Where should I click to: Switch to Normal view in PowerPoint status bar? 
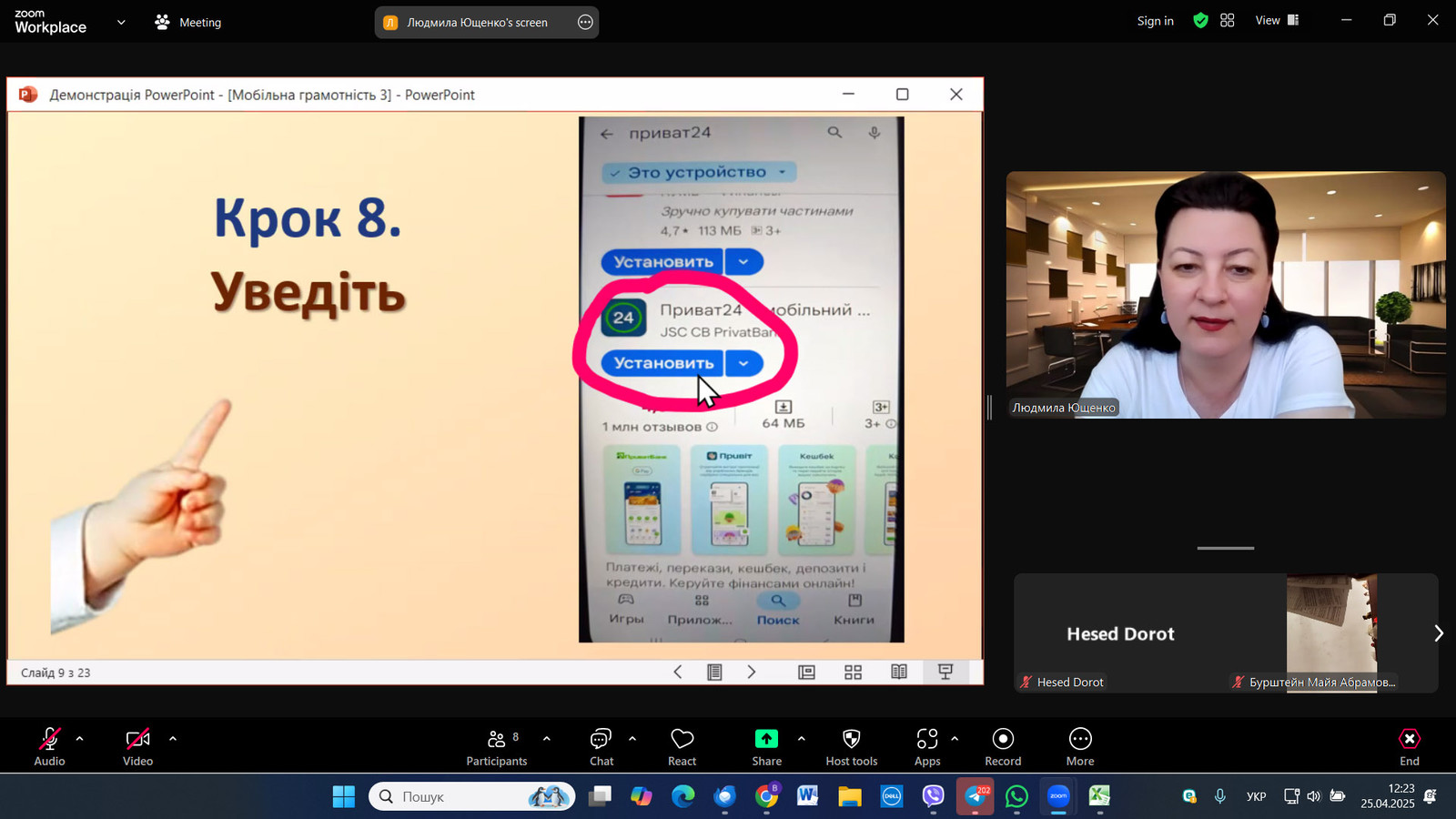tap(806, 672)
